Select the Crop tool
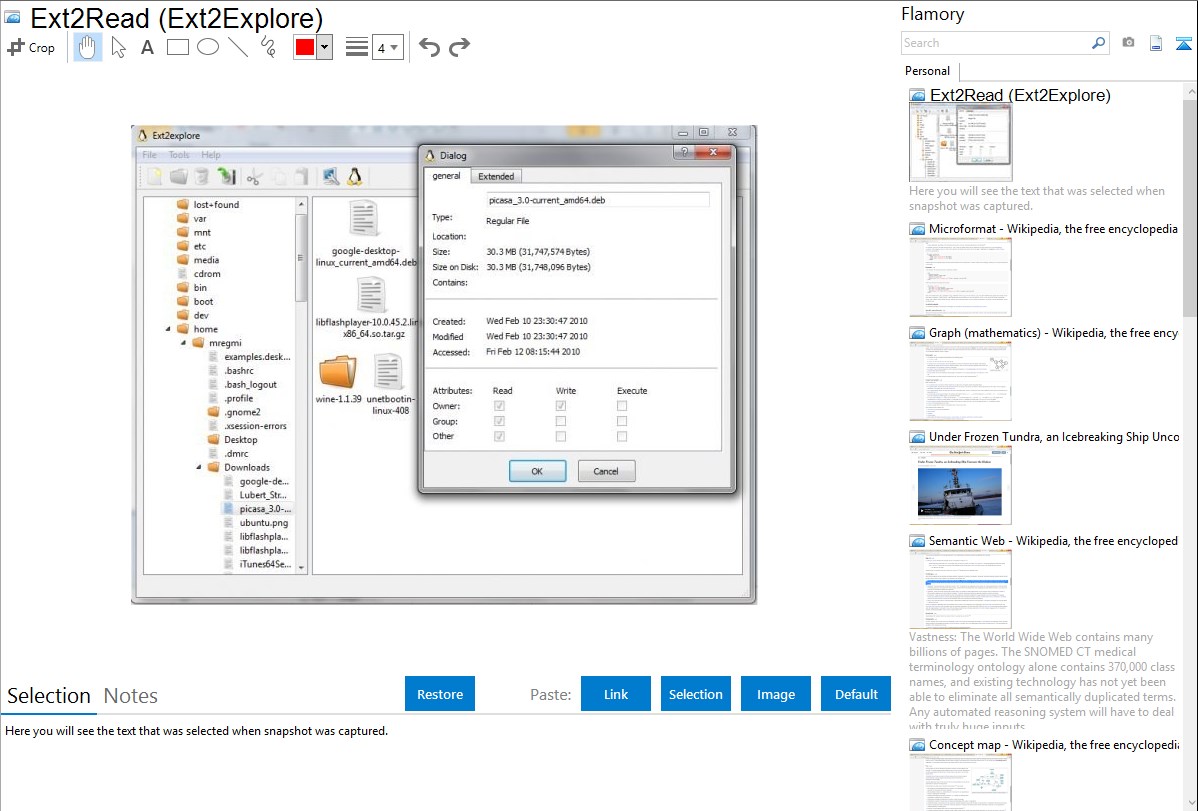Image resolution: width=1198 pixels, height=811 pixels. [31, 47]
